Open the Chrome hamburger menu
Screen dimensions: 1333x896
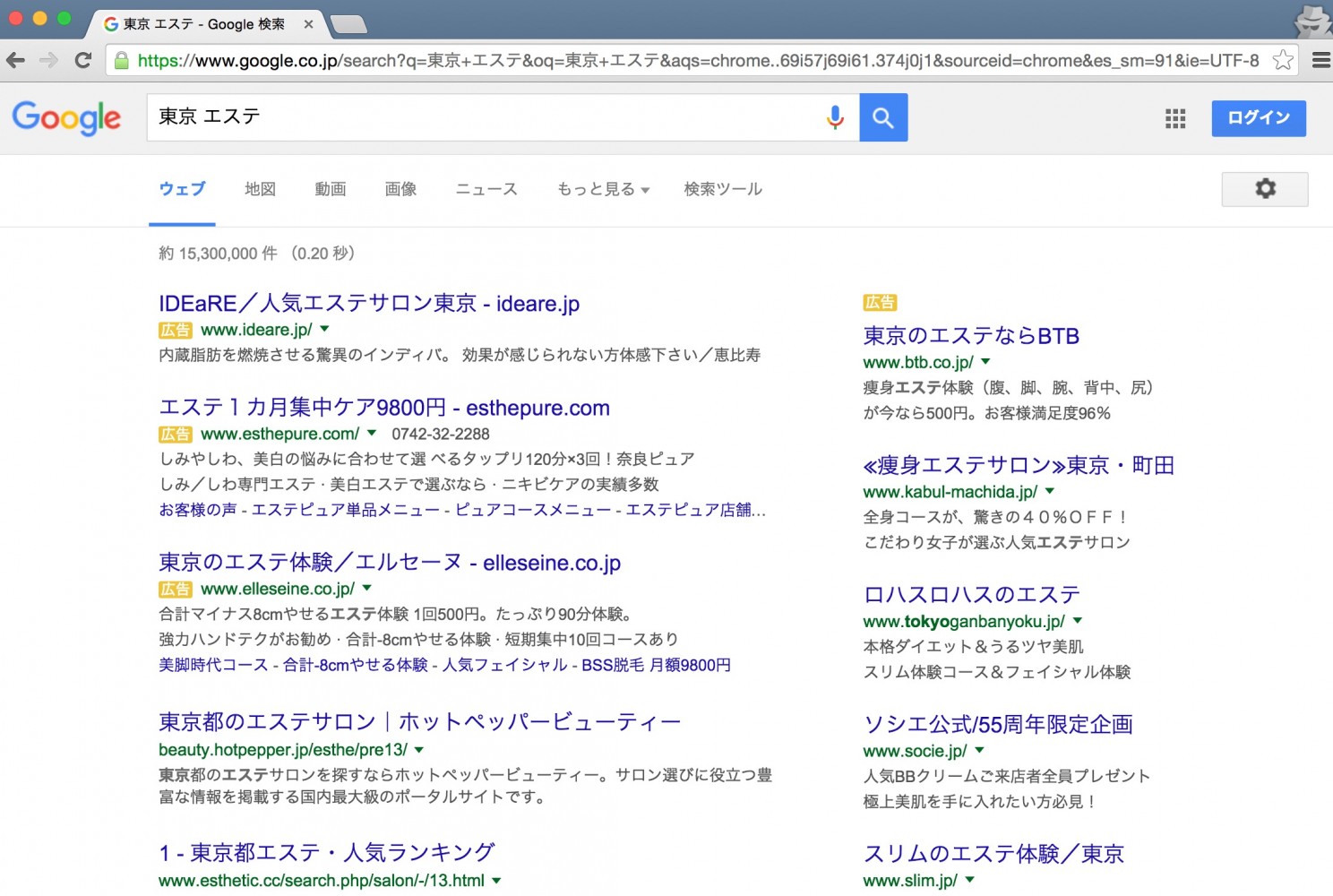(1320, 60)
